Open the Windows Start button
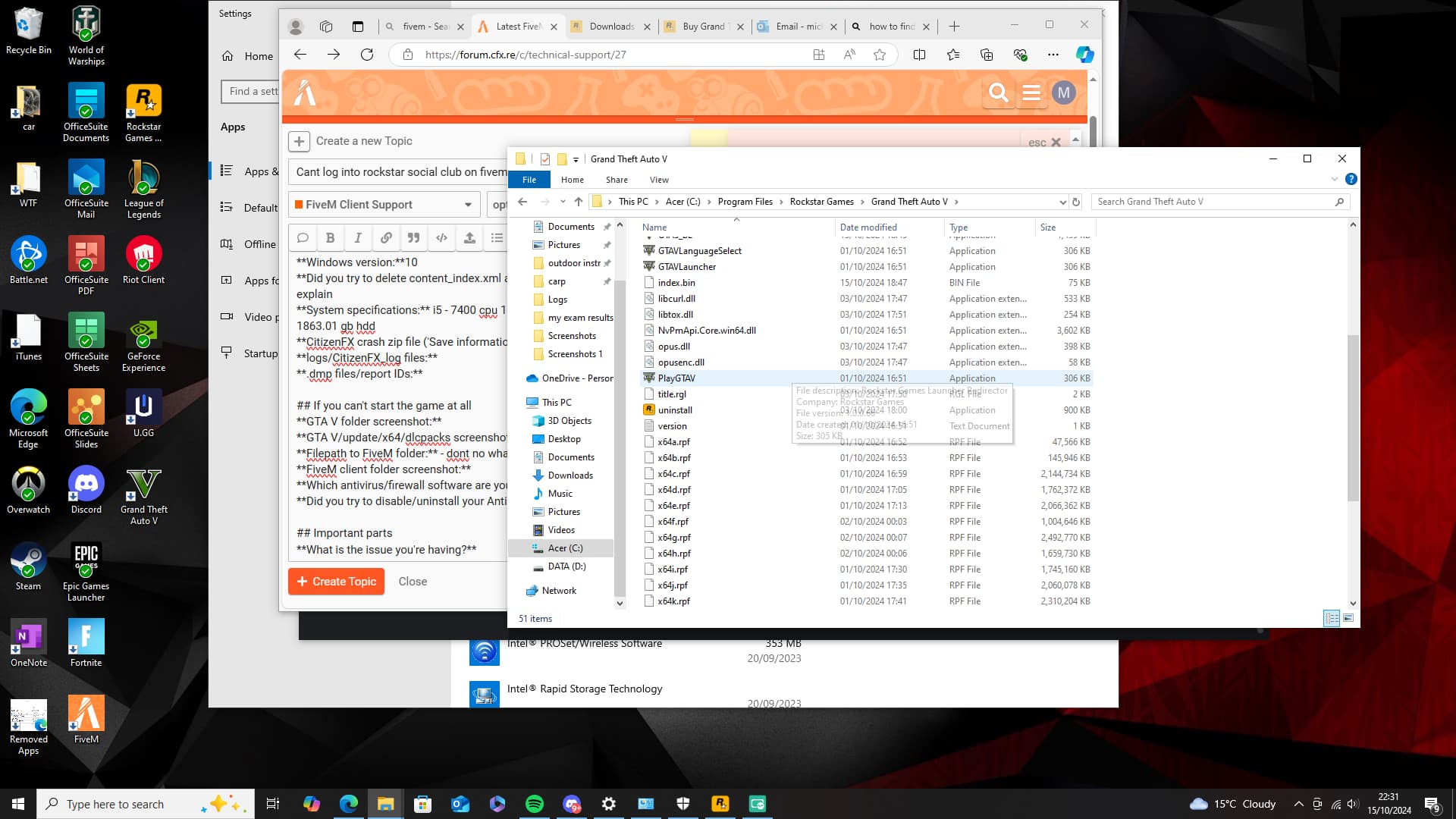 18,804
